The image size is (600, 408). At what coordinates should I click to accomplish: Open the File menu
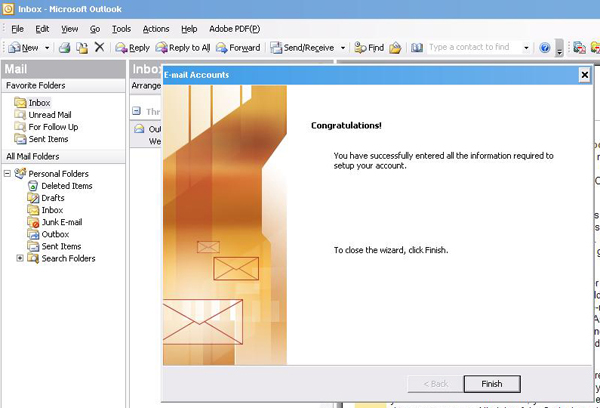click(x=17, y=29)
